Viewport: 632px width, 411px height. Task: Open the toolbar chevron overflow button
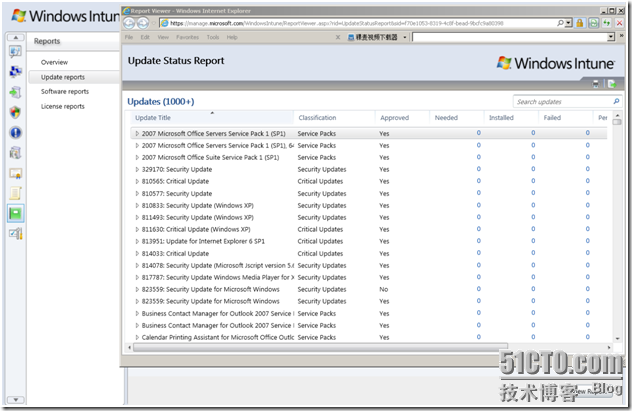point(621,37)
